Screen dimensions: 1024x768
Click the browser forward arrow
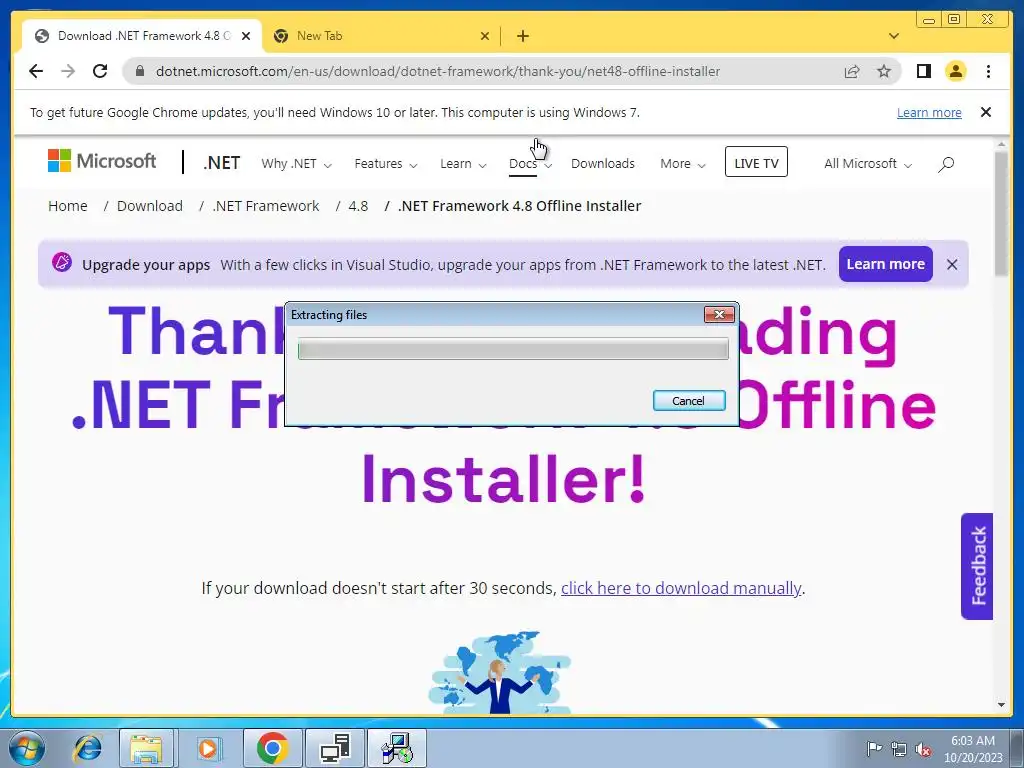click(68, 71)
